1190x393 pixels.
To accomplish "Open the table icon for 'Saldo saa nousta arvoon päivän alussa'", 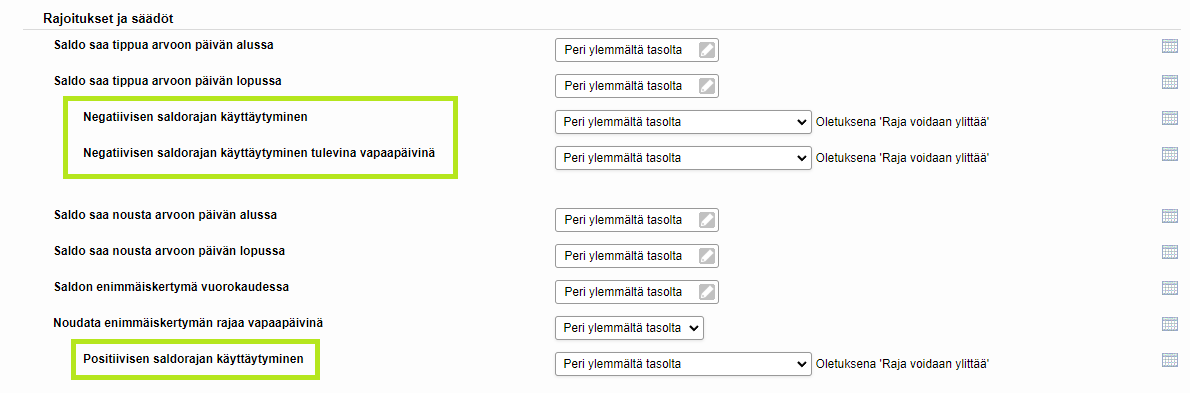I will tap(1170, 215).
